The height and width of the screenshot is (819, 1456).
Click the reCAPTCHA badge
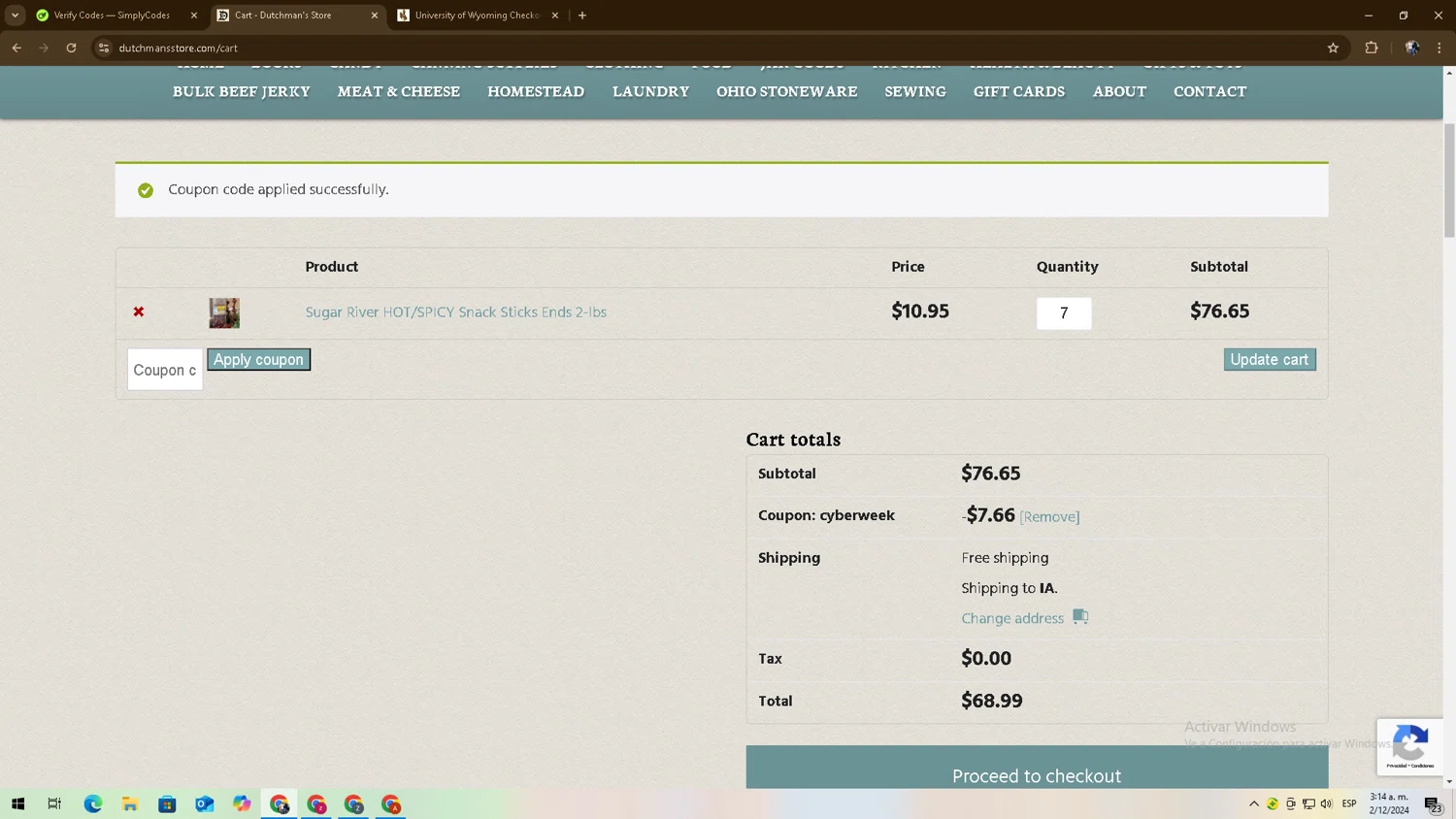pos(1409,747)
